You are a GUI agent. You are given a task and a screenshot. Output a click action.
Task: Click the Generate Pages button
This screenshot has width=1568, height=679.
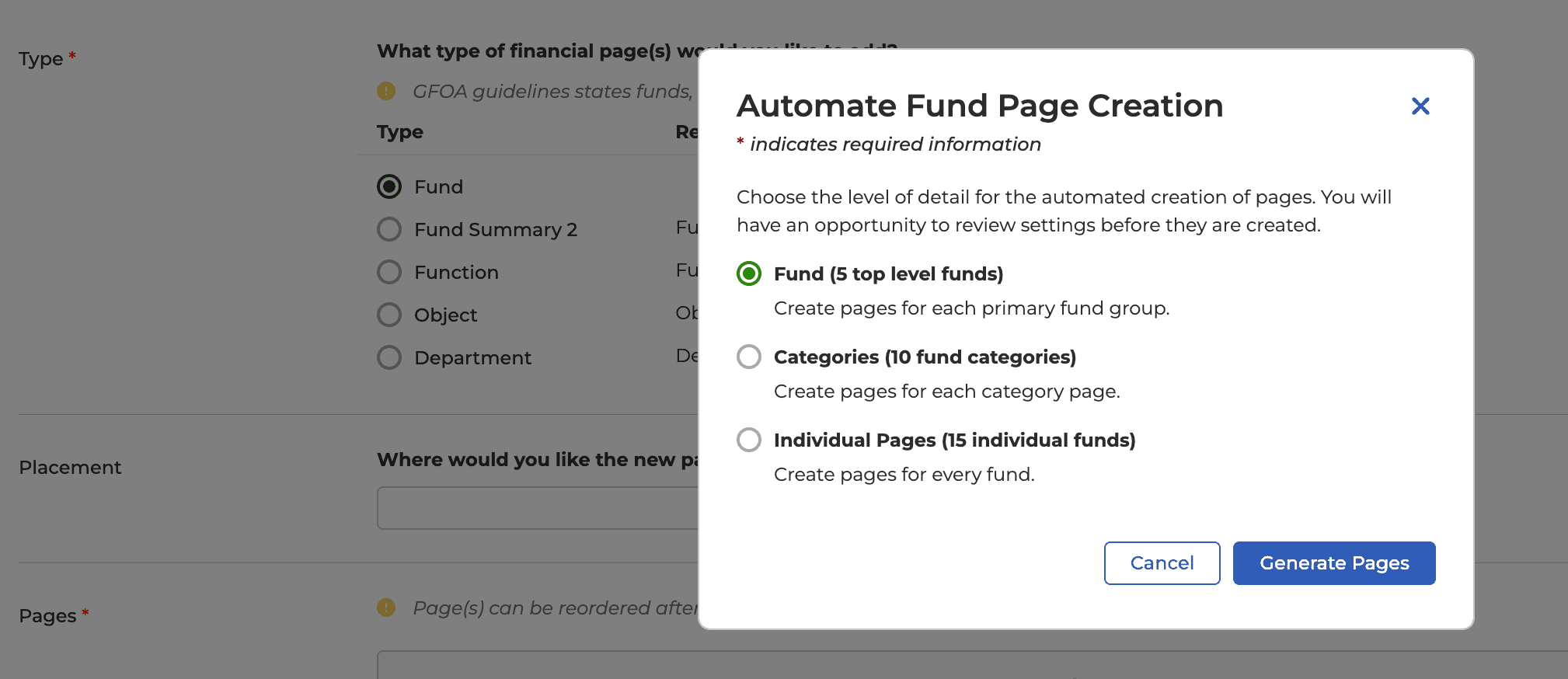1333,563
